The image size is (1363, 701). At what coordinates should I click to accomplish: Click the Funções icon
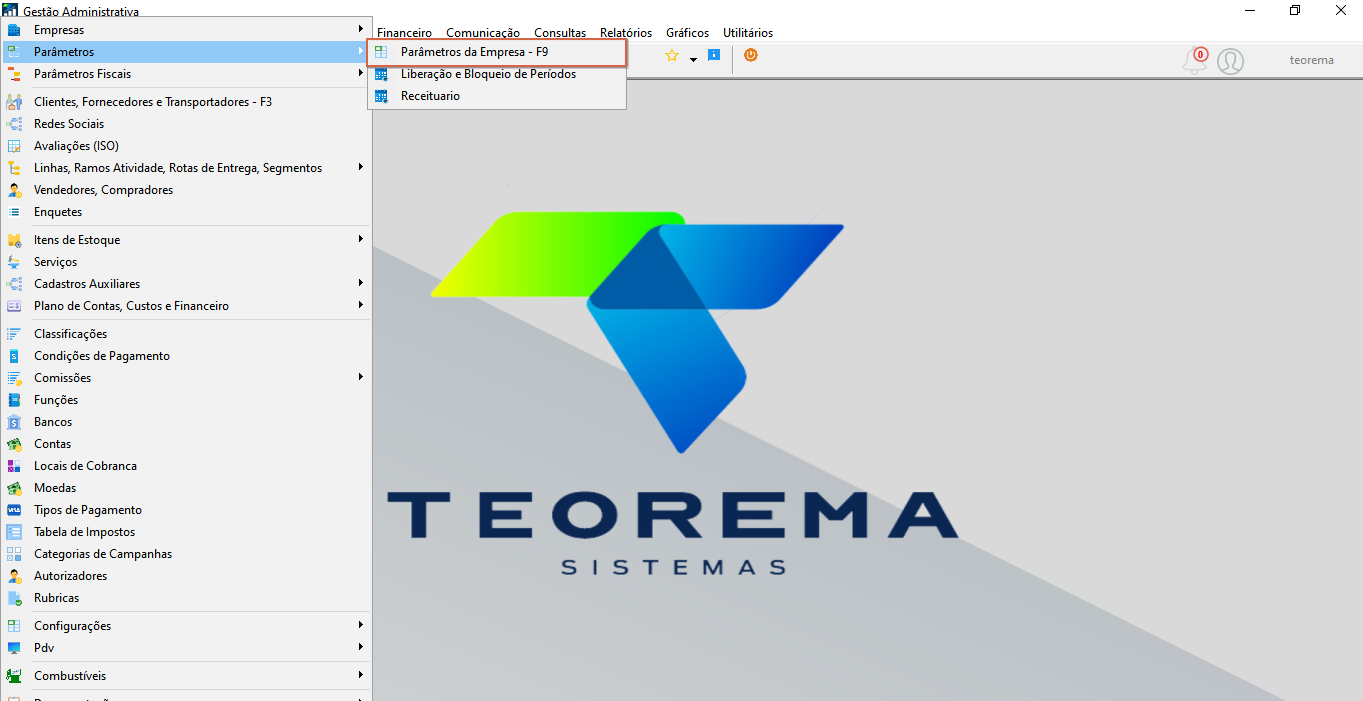14,400
